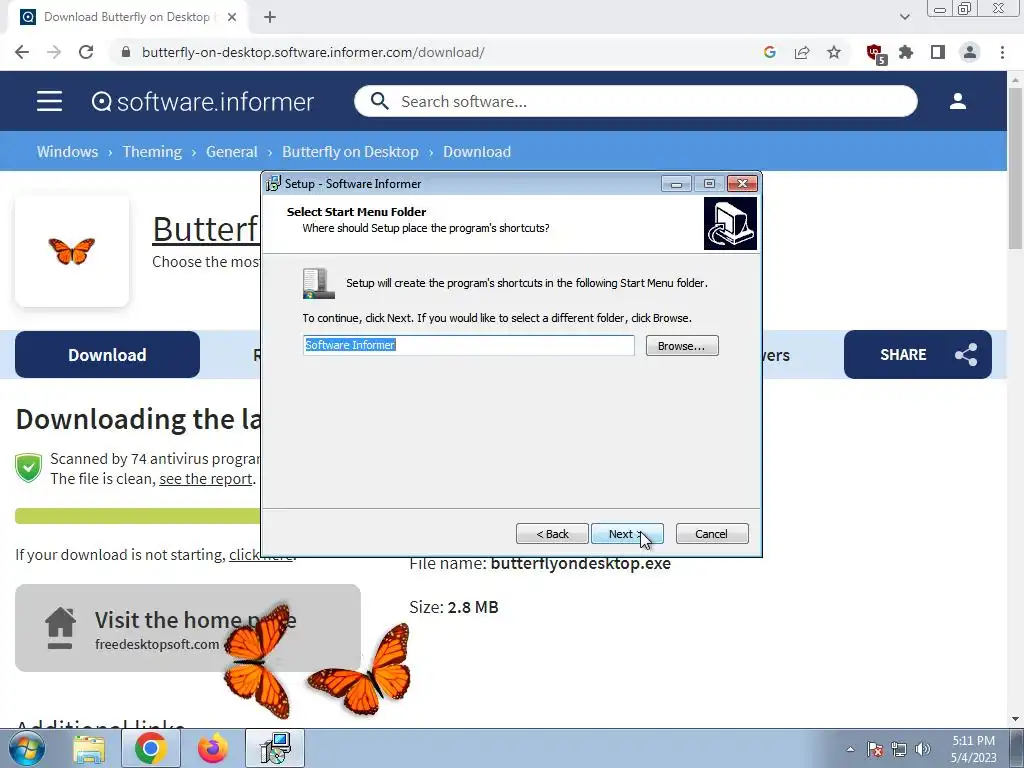
Task: Open see the report link
Action: coord(206,479)
